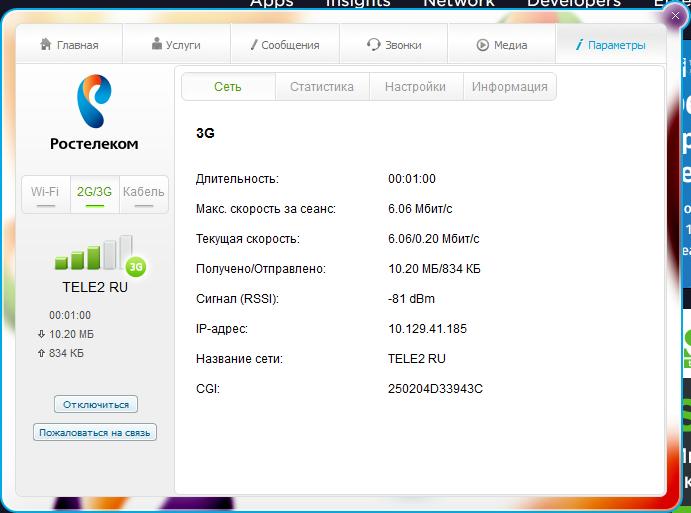691x513 pixels.
Task: Click the IP address value 10.129.41.185
Action: coord(427,328)
